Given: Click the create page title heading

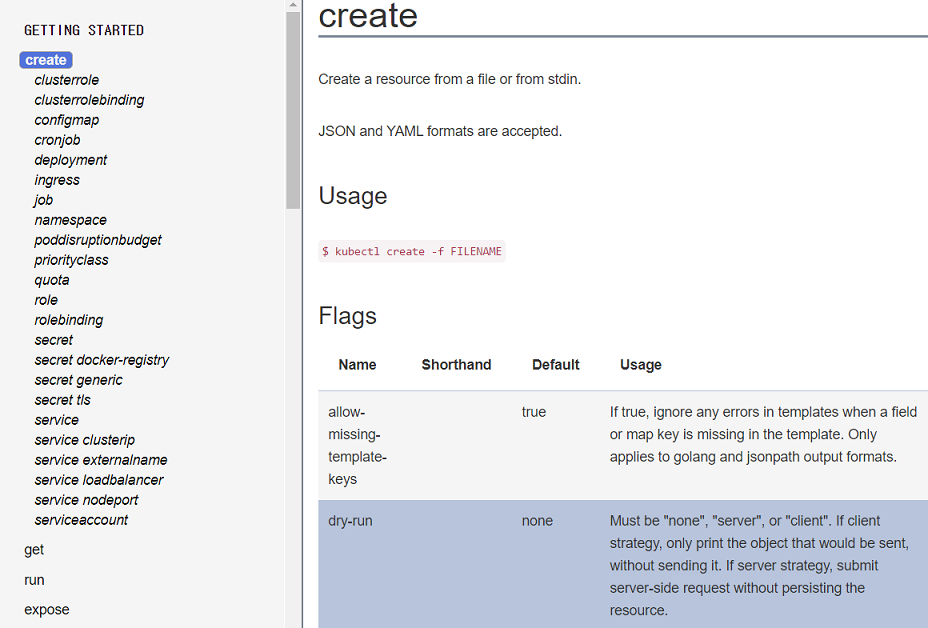Looking at the screenshot, I should [x=368, y=15].
